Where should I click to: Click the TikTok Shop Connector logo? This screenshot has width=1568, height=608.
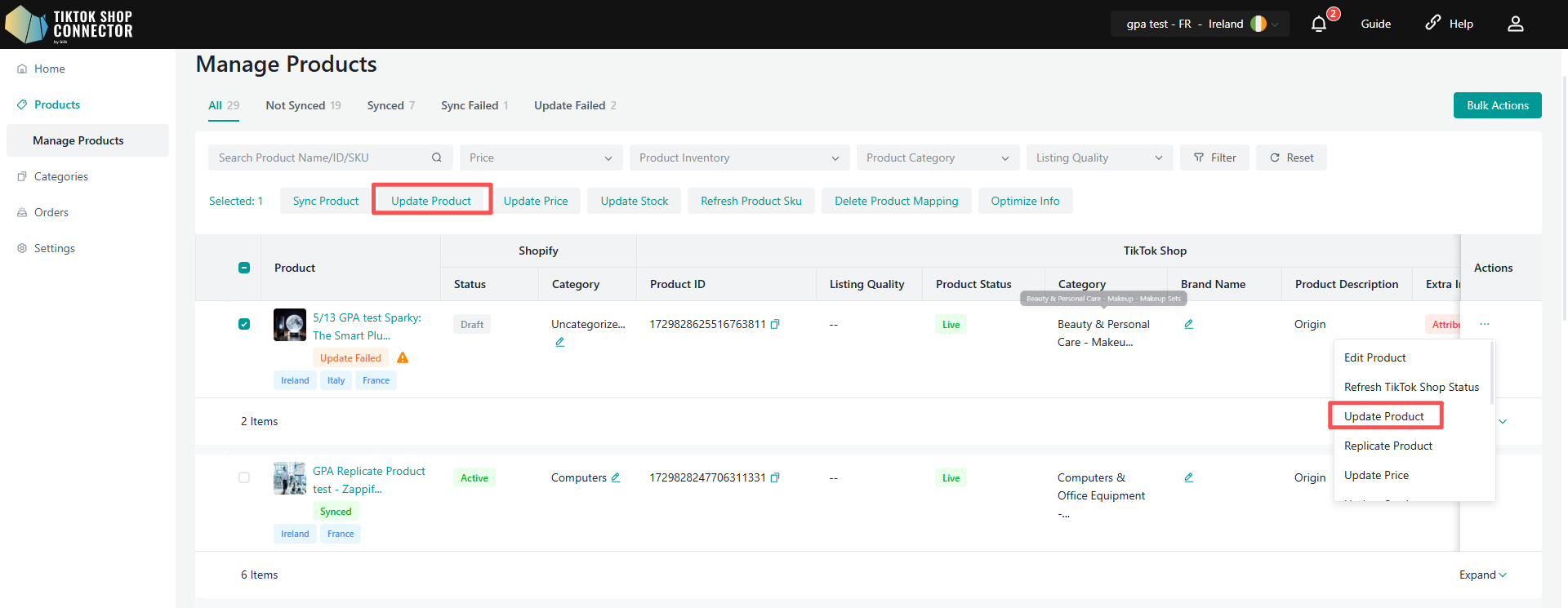pyautogui.click(x=69, y=24)
